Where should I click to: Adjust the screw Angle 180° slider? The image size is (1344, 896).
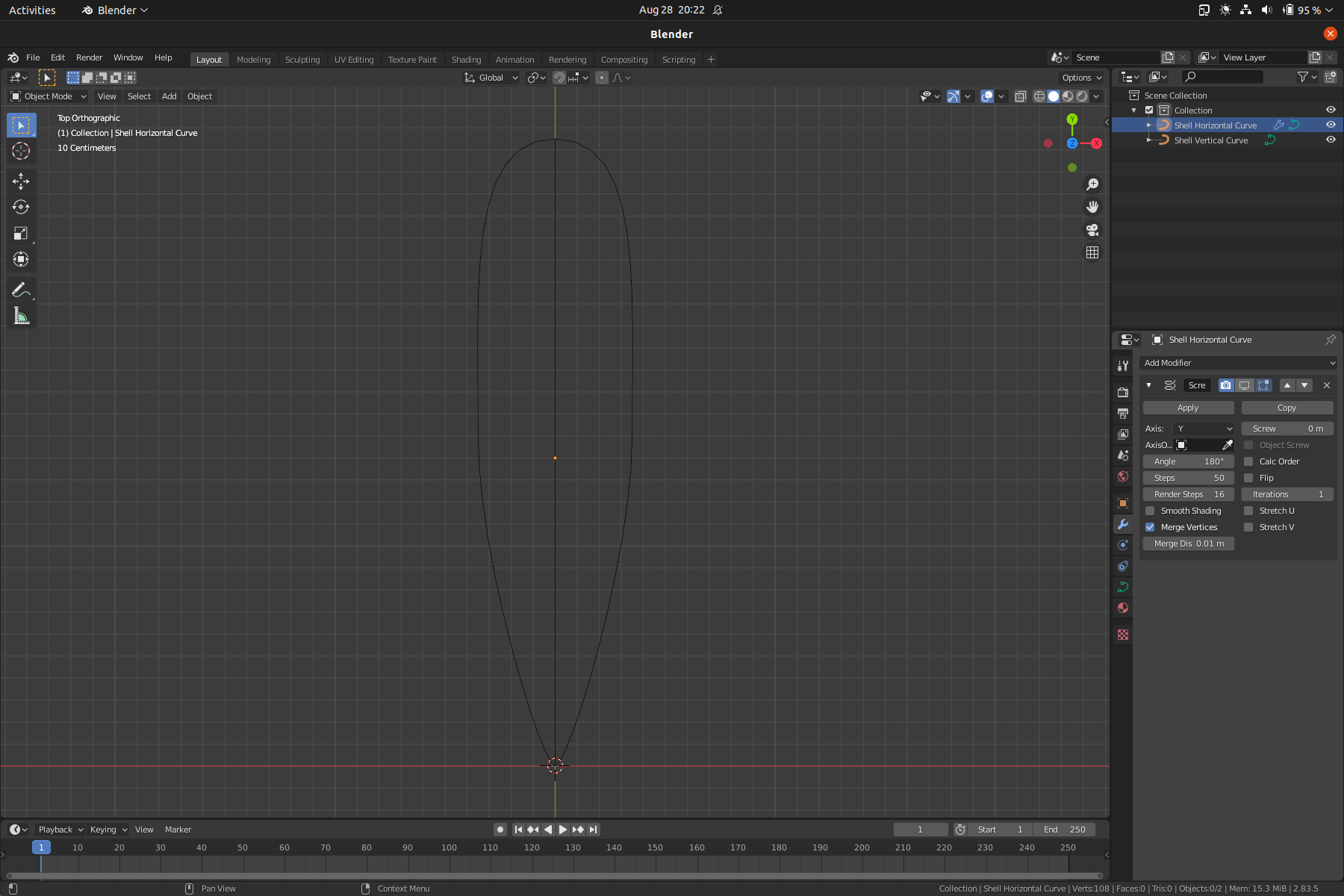tap(1188, 461)
